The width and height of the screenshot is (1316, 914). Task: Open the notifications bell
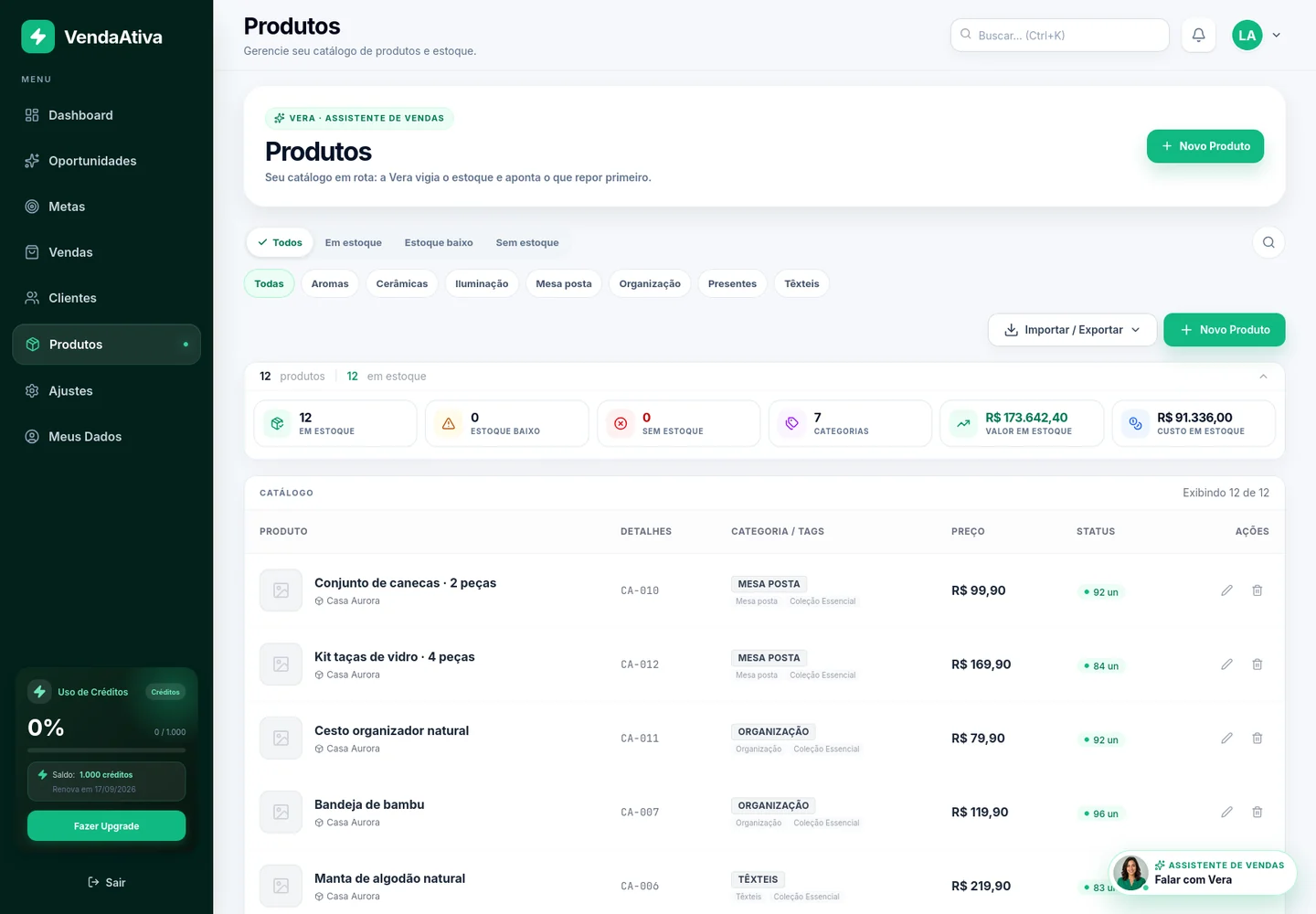1198,35
